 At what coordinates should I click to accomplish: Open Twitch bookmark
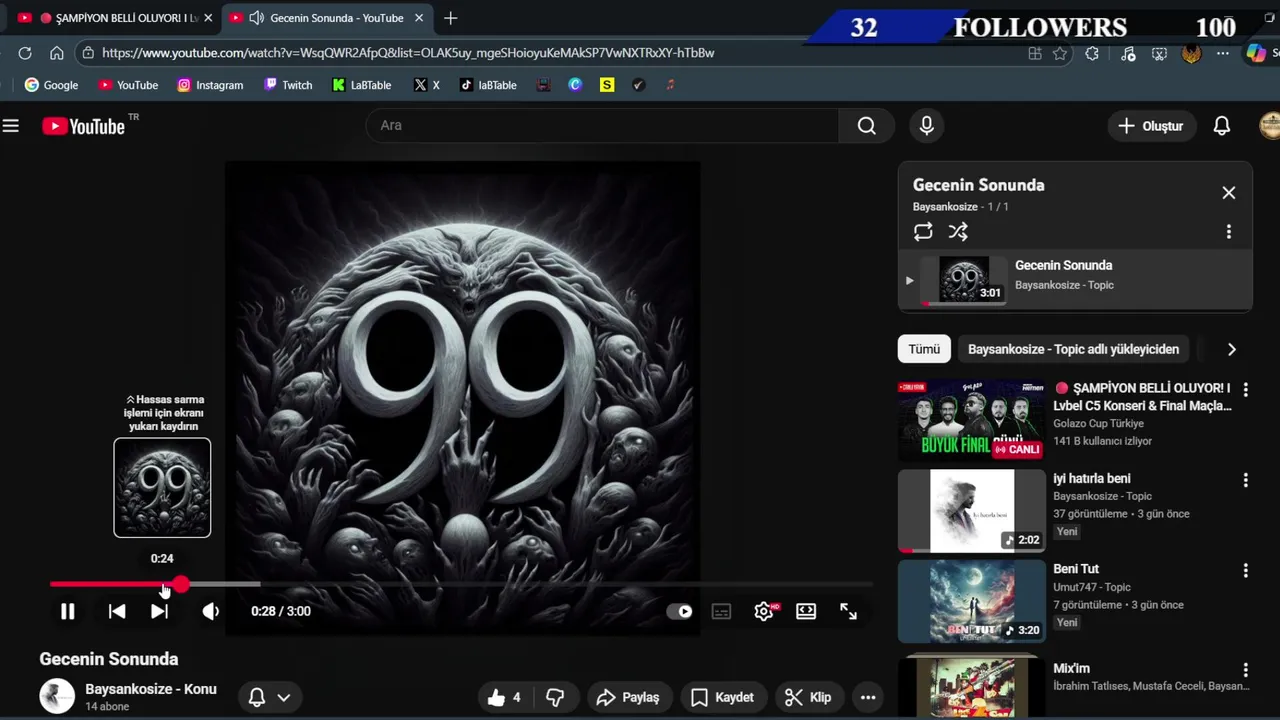pos(288,85)
